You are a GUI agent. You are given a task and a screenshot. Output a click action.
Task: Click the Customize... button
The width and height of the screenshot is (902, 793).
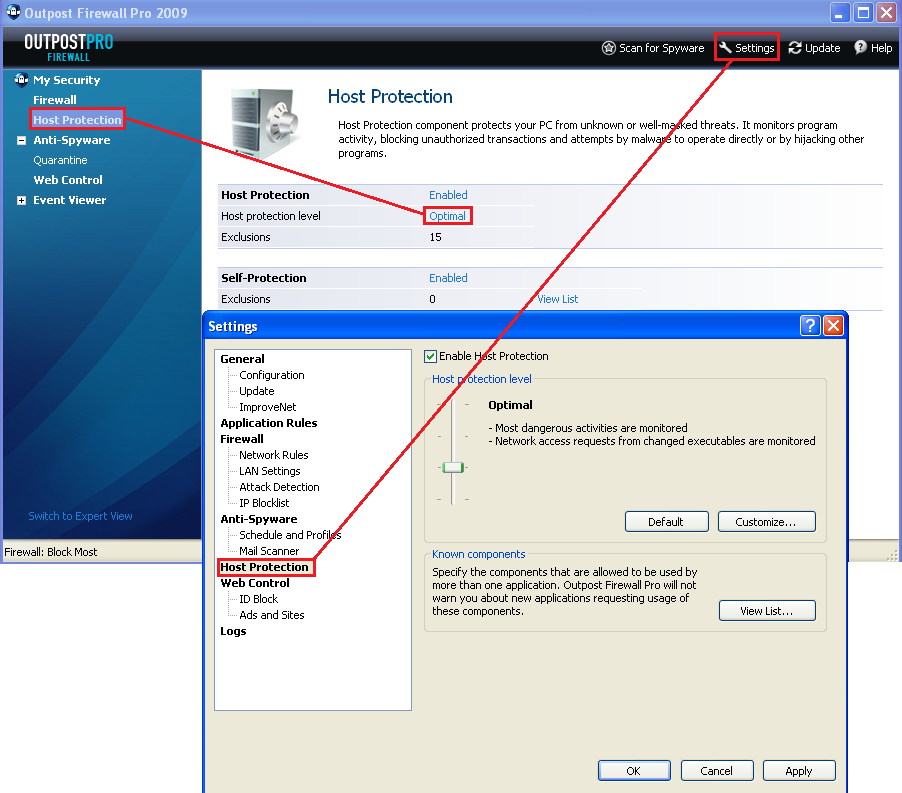pos(766,522)
